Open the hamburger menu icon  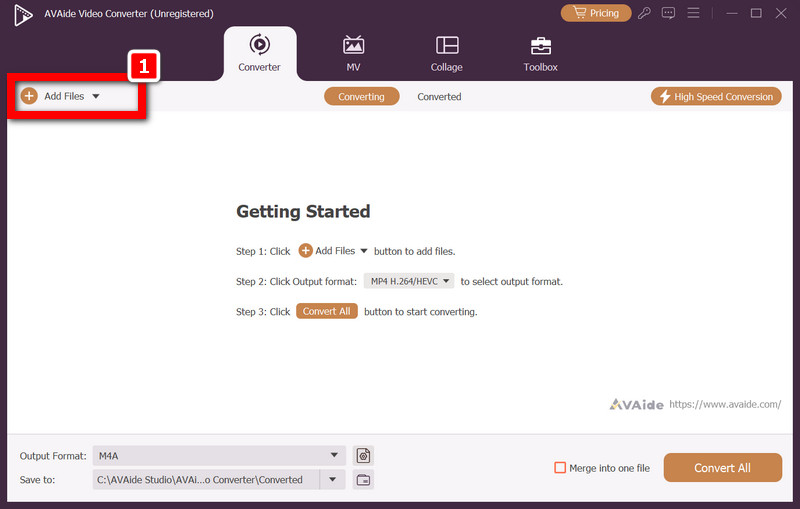click(693, 13)
